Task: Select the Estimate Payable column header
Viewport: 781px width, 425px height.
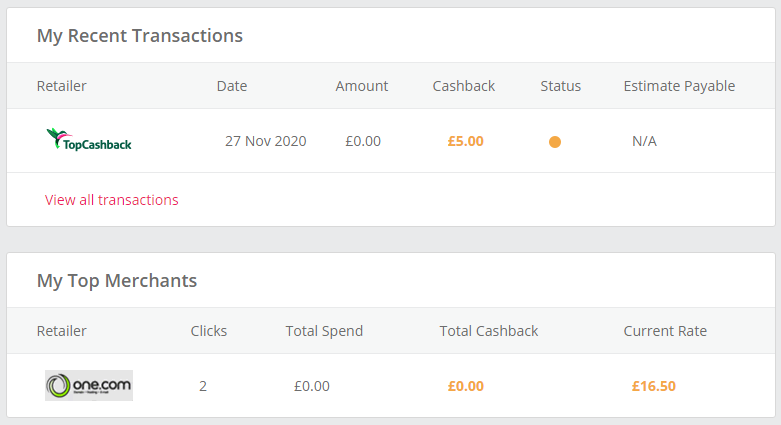Action: click(679, 86)
